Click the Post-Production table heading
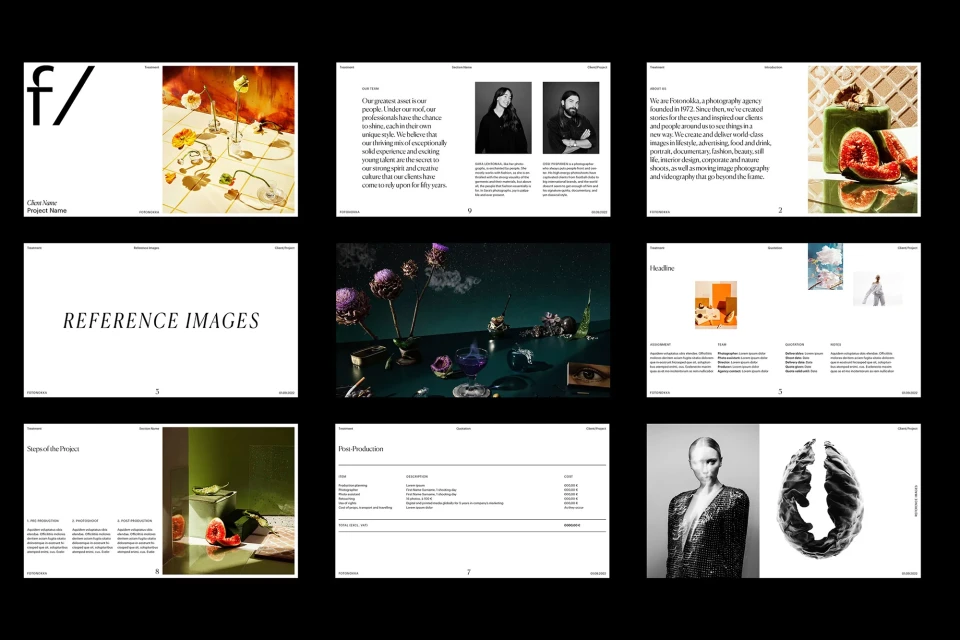The width and height of the screenshot is (960, 640). click(x=360, y=449)
